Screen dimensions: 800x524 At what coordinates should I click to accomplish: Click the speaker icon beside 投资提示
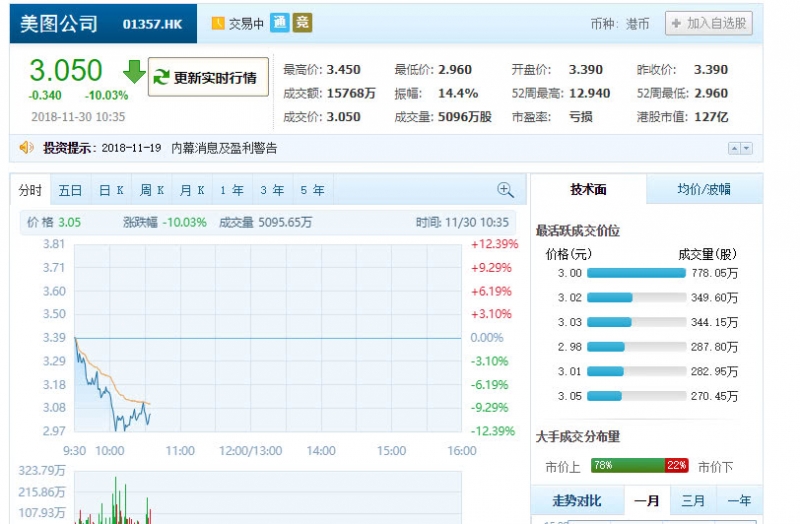click(27, 148)
